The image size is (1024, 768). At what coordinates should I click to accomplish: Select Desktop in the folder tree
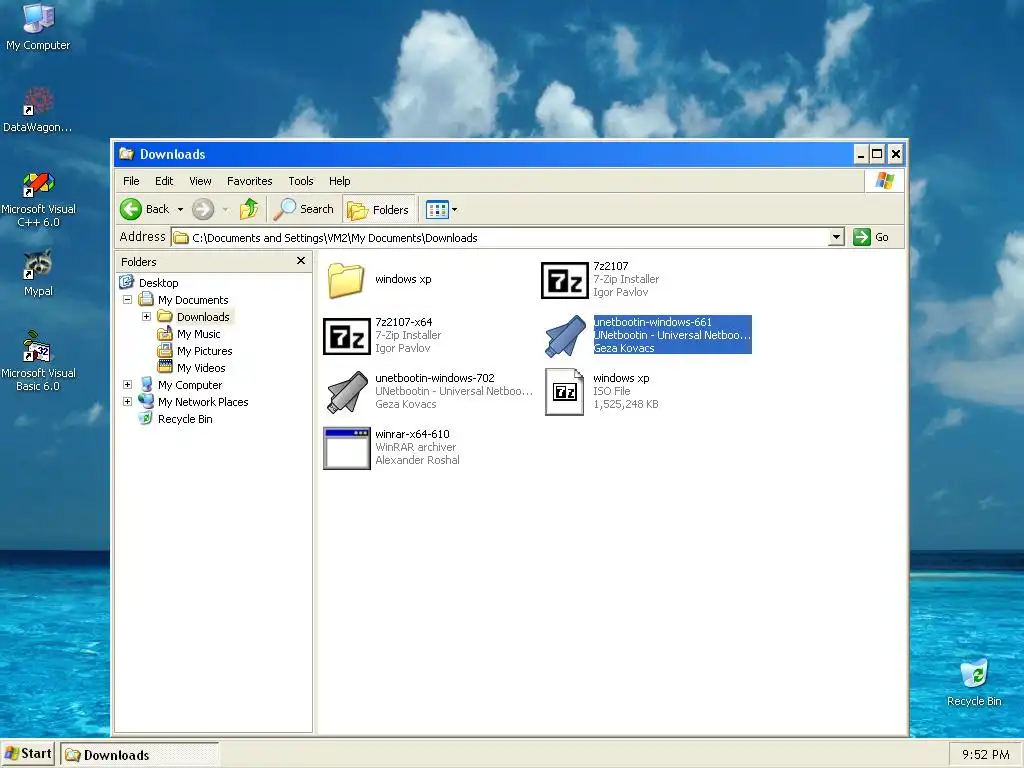click(159, 283)
